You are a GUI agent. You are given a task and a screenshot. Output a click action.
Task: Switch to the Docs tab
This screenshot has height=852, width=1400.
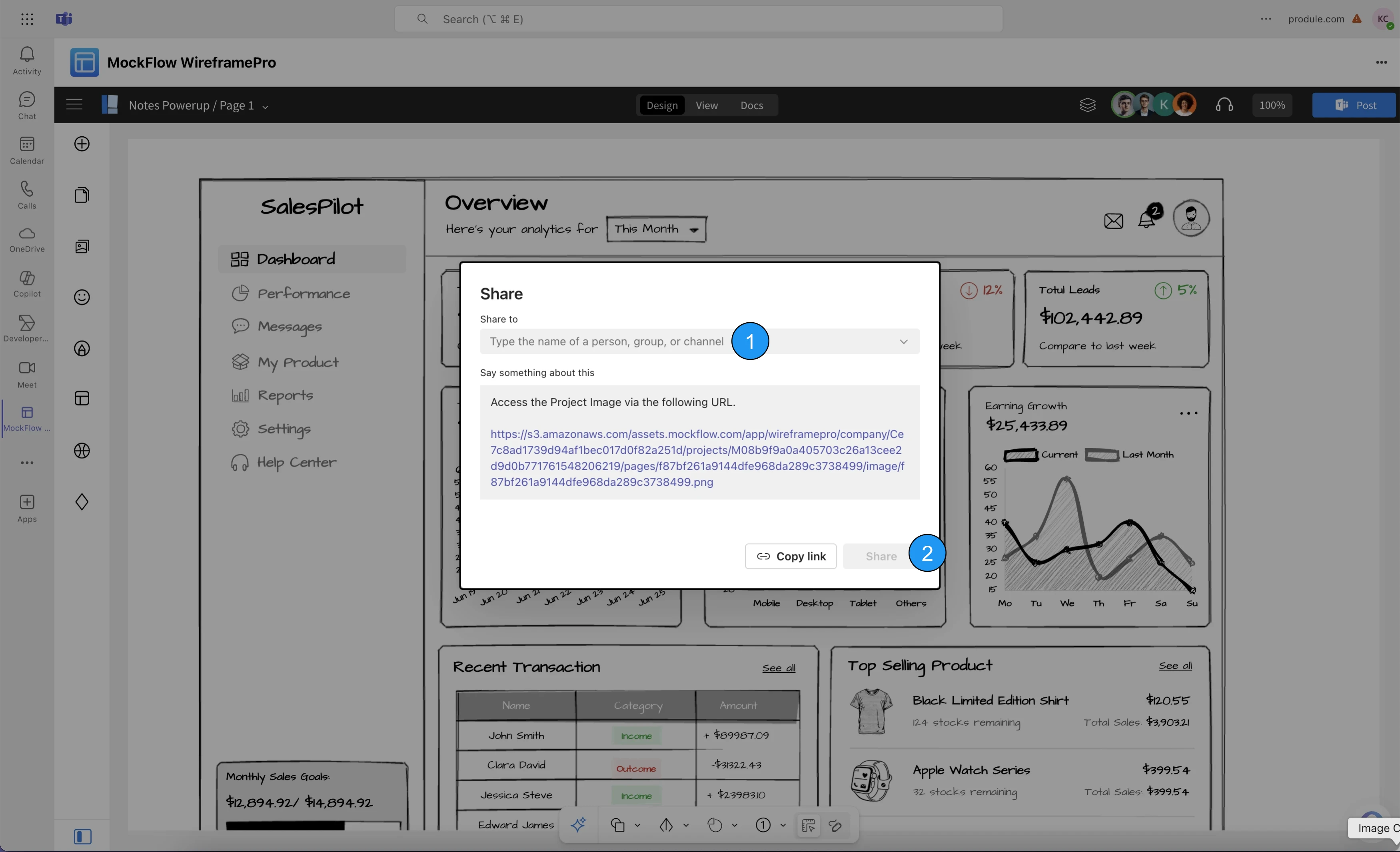click(x=751, y=105)
